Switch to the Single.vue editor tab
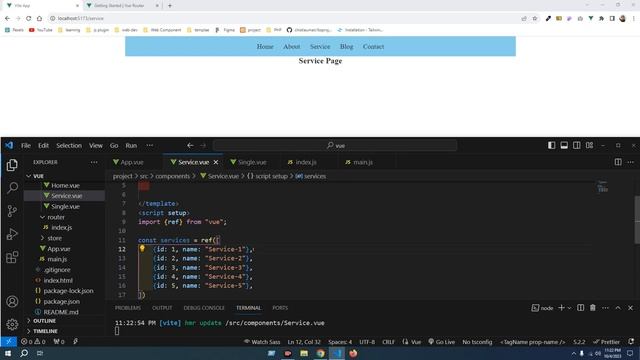The image size is (640, 360). [x=252, y=162]
